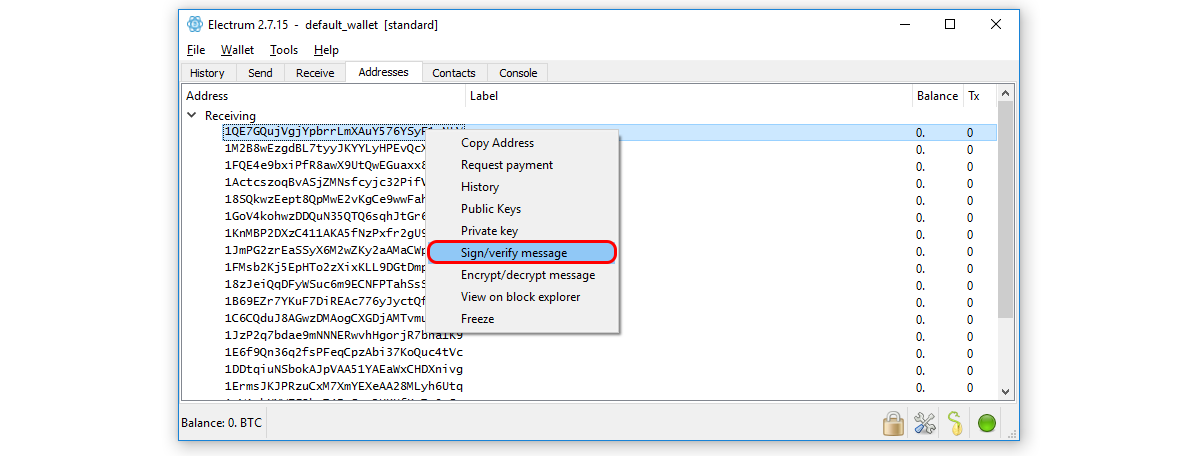Image resolution: width=1200 pixels, height=456 pixels.
Task: Click the Balance: 0. BTC status text
Action: [221, 423]
